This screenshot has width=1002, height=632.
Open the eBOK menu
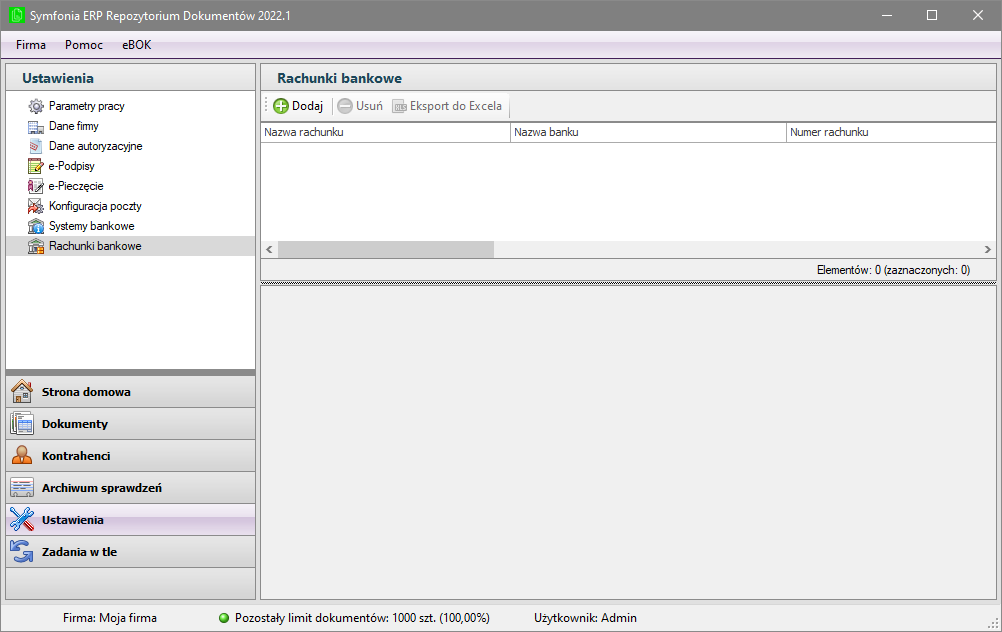pos(137,45)
